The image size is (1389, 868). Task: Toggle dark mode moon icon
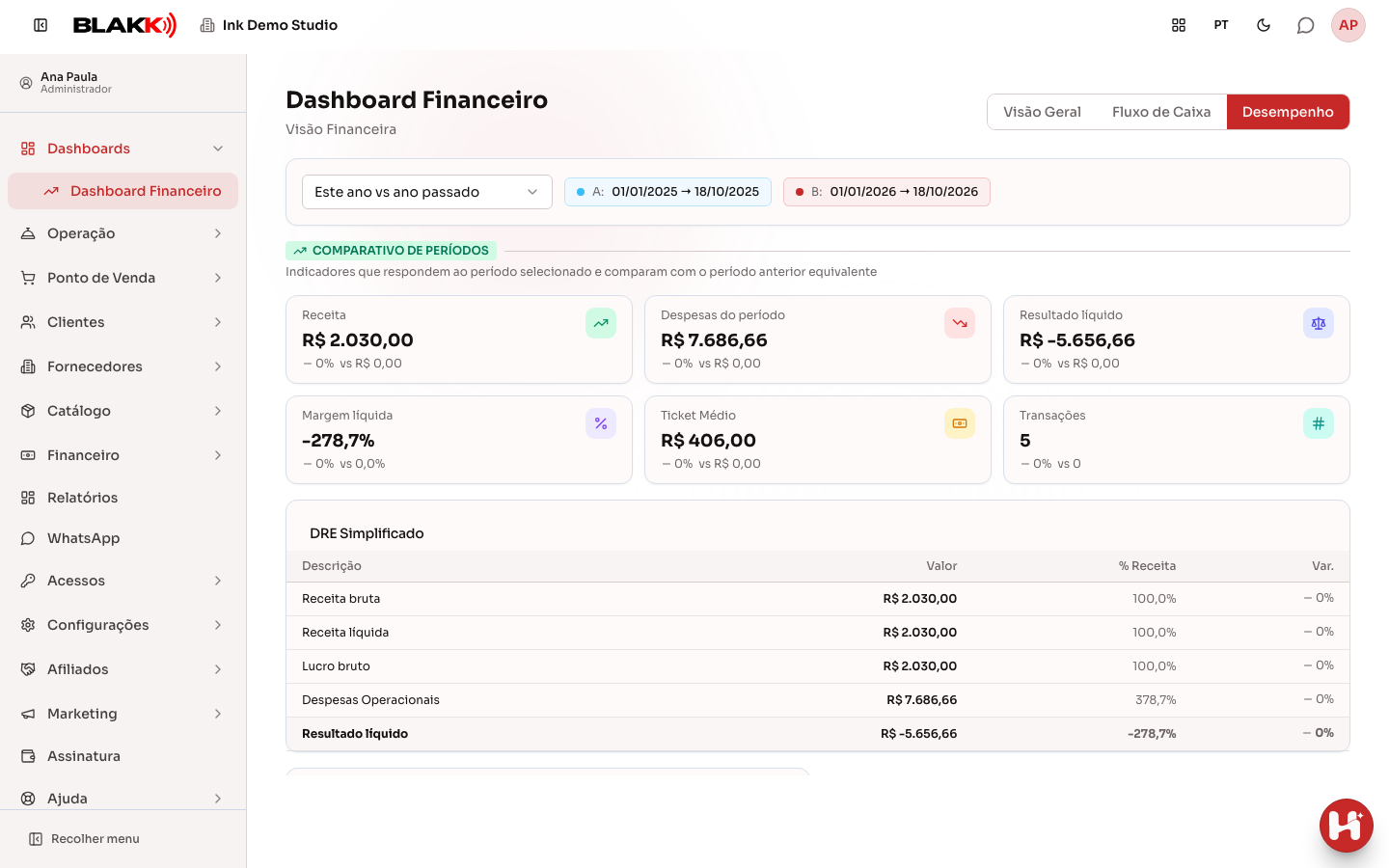(1264, 25)
